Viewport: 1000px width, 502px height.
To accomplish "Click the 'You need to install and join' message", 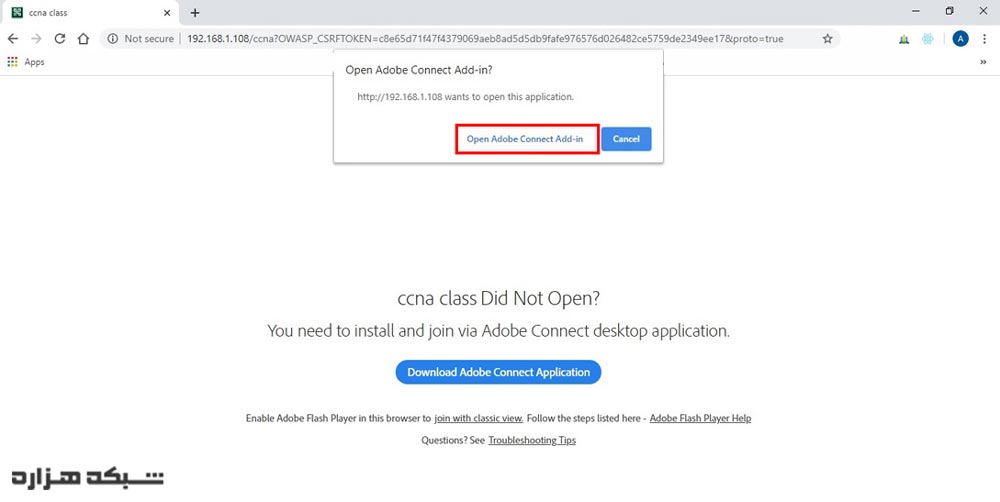I will 498,331.
